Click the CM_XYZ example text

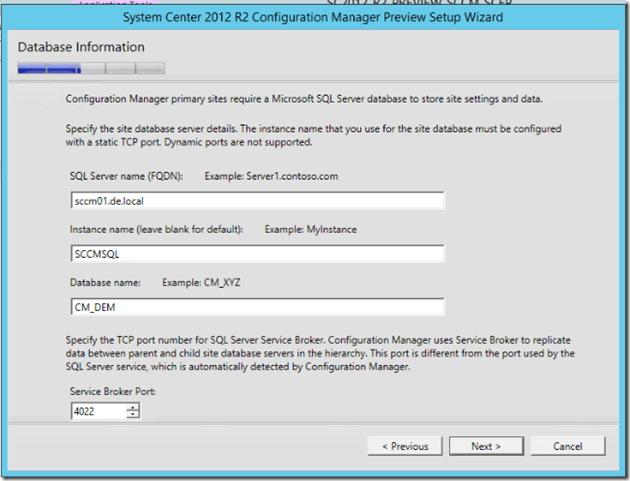(215, 283)
